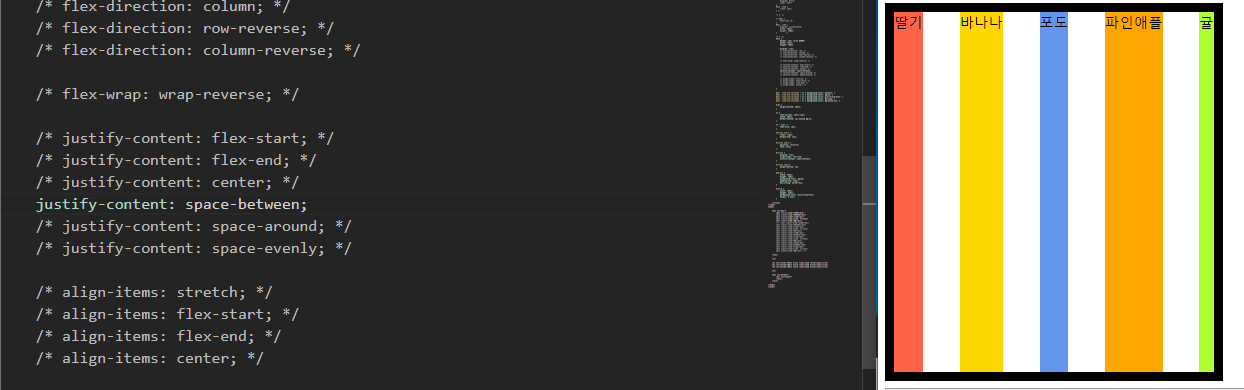Click the 'flex-wrap: wrap-reverse' comment line
The width and height of the screenshot is (1244, 390).
(167, 94)
